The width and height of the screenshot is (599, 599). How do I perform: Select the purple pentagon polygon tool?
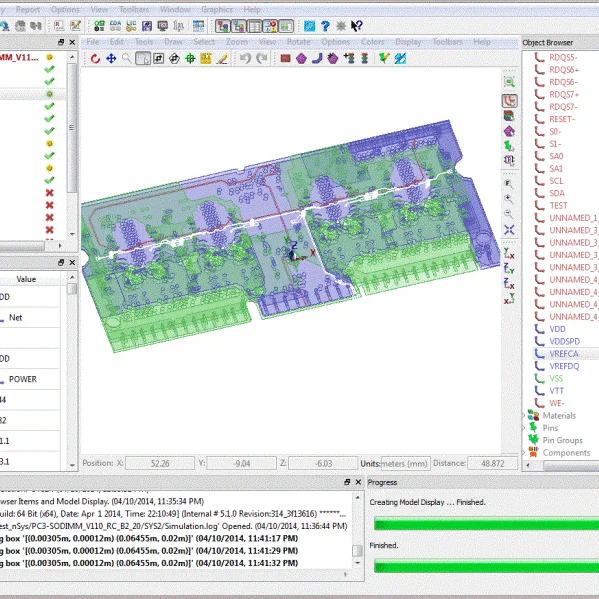tap(301, 58)
